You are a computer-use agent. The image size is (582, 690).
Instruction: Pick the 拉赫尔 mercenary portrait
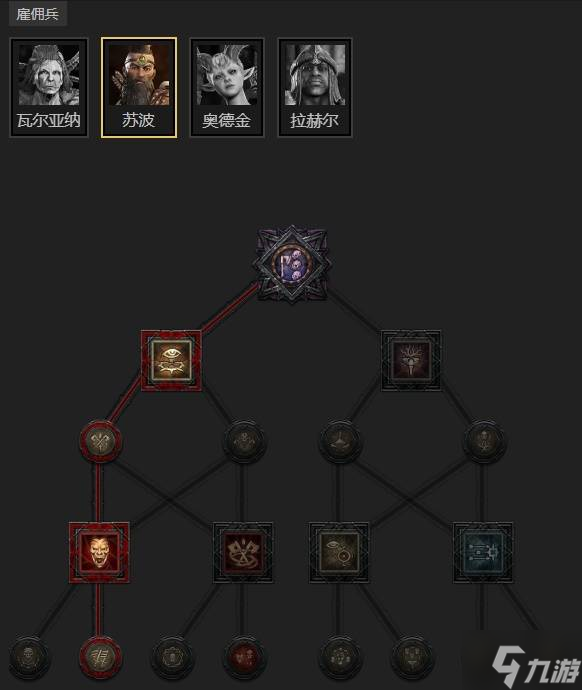coord(315,88)
